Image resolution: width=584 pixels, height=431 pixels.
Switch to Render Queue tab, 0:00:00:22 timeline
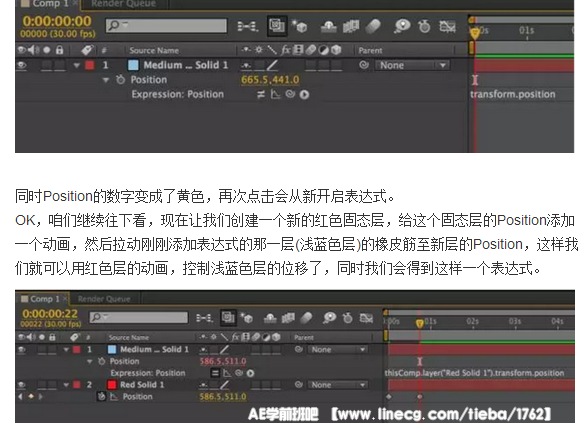pyautogui.click(x=104, y=299)
